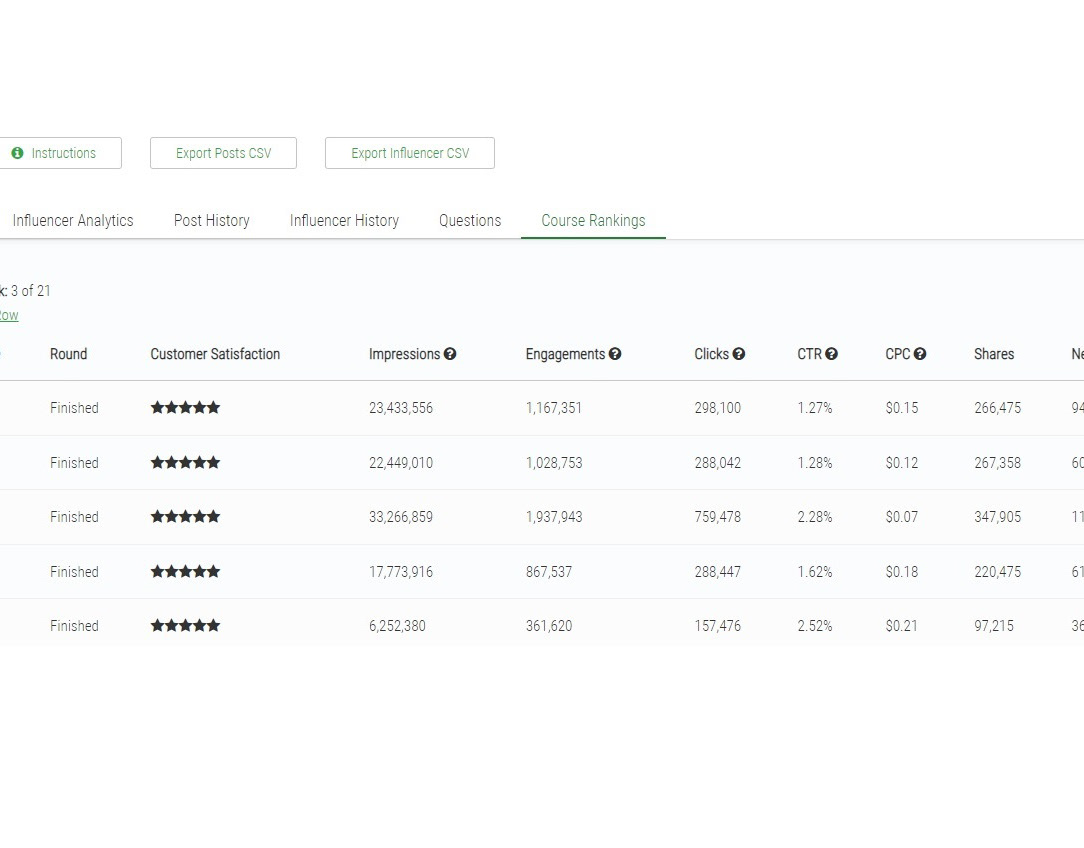Viewport: 1084px width, 848px height.
Task: Click the 759,478 clicks value cell
Action: [x=717, y=517]
